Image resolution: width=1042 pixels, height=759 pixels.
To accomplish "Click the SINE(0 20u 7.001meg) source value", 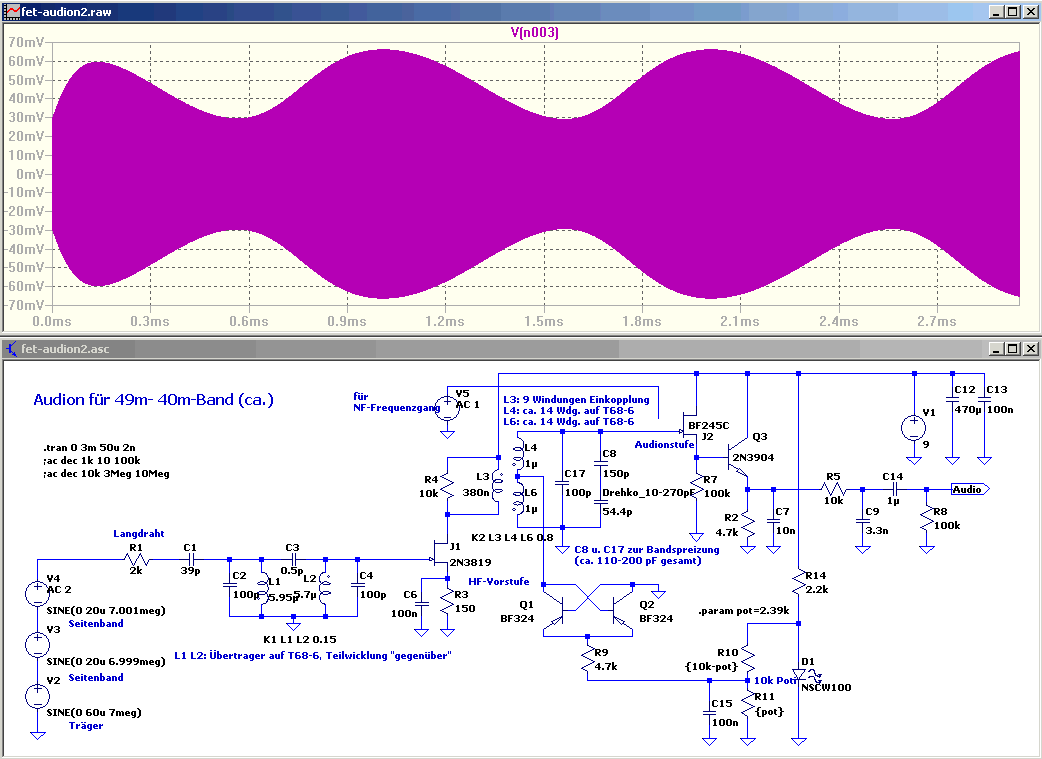I will 106,609.
